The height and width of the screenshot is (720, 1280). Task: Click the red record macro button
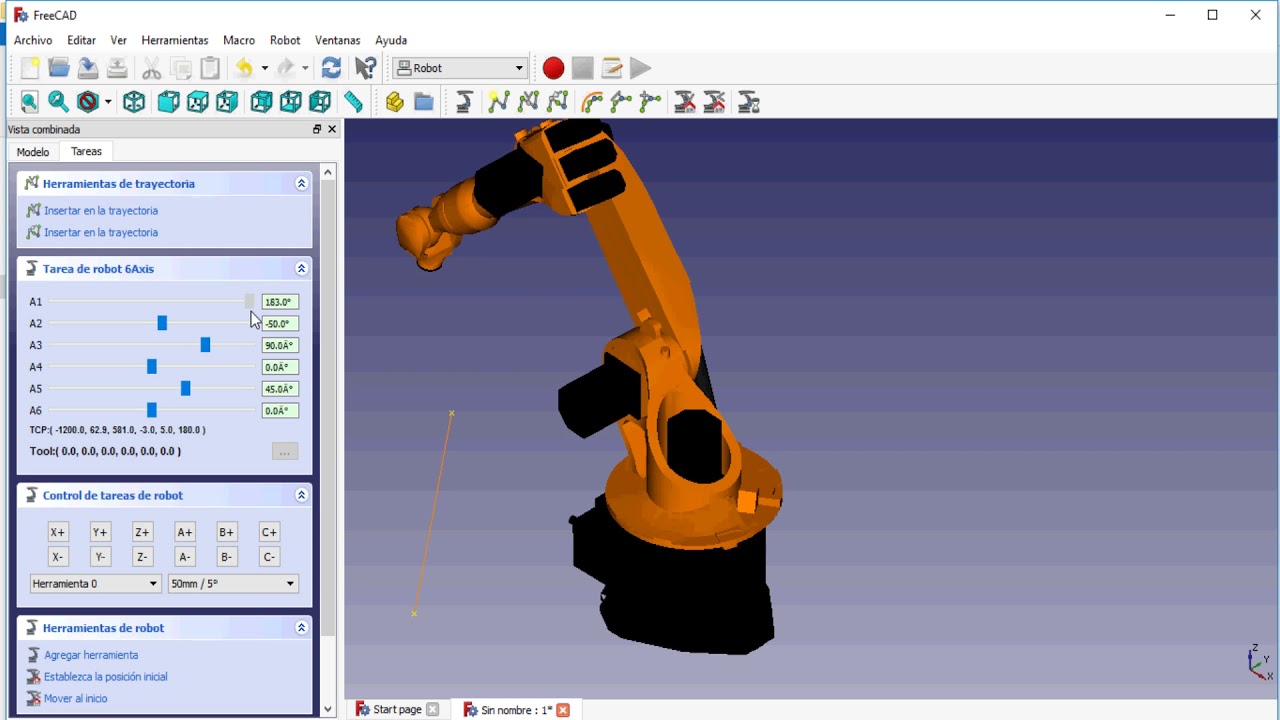pos(553,68)
